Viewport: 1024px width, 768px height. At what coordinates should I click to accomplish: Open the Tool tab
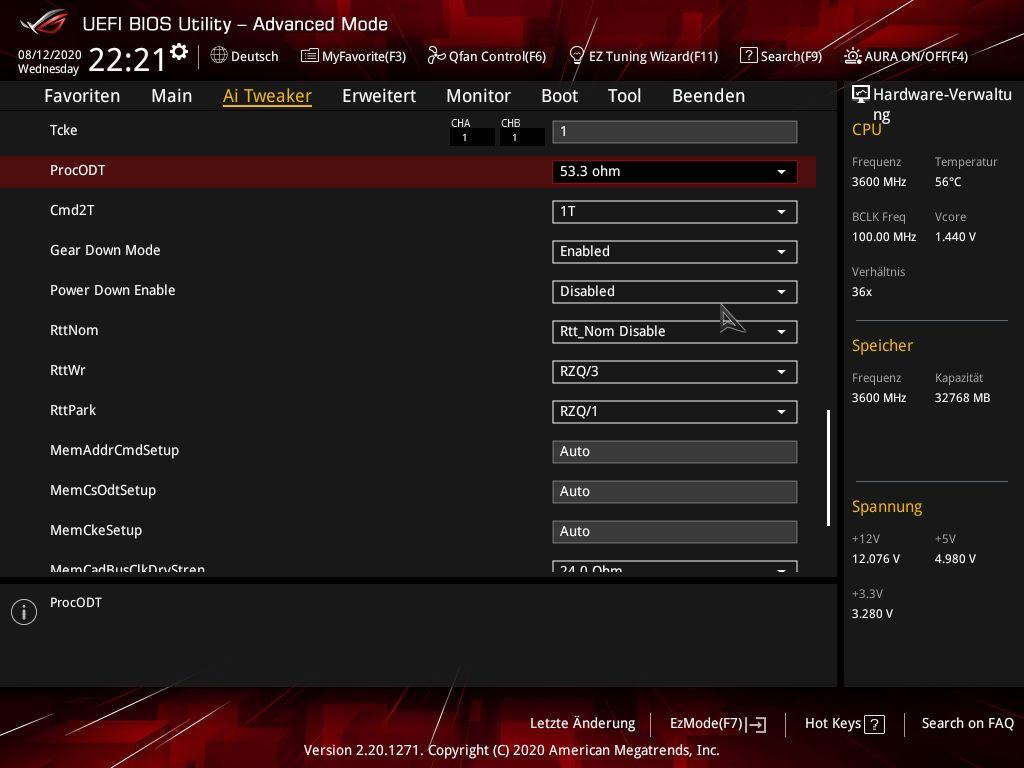pos(624,96)
